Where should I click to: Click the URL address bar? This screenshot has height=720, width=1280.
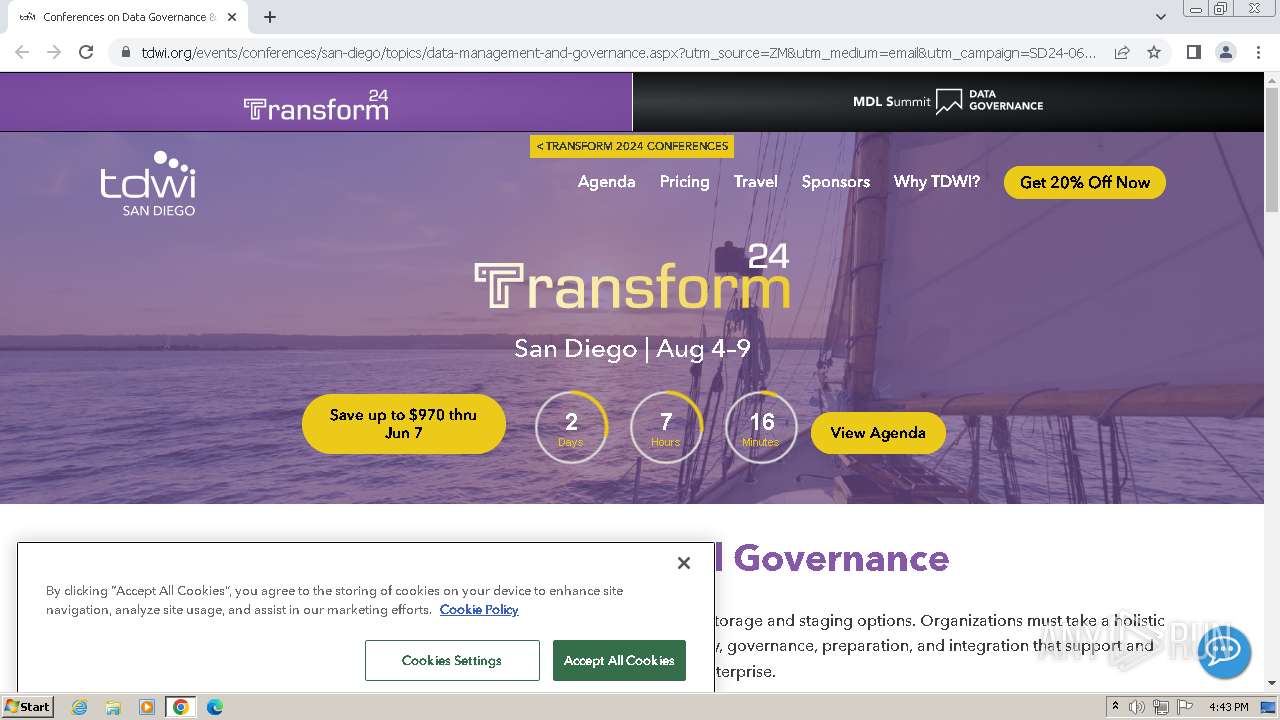click(x=618, y=52)
